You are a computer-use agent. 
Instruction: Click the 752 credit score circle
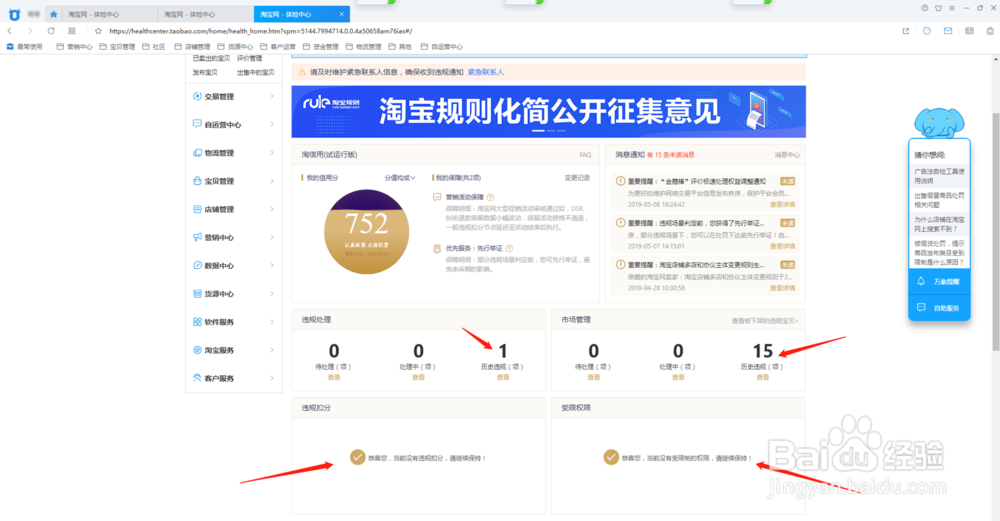(366, 231)
